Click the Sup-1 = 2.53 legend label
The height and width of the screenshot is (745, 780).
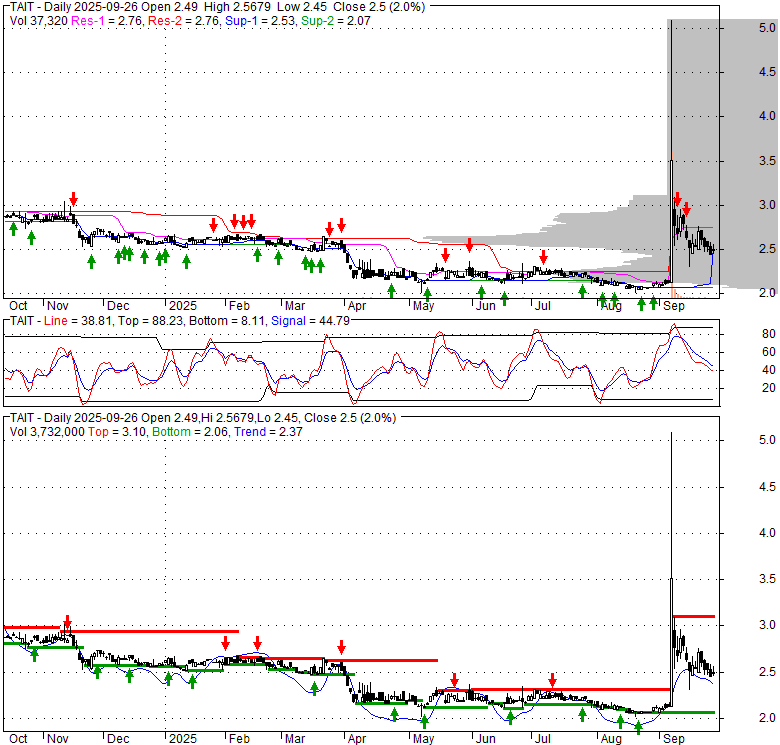[260, 21]
